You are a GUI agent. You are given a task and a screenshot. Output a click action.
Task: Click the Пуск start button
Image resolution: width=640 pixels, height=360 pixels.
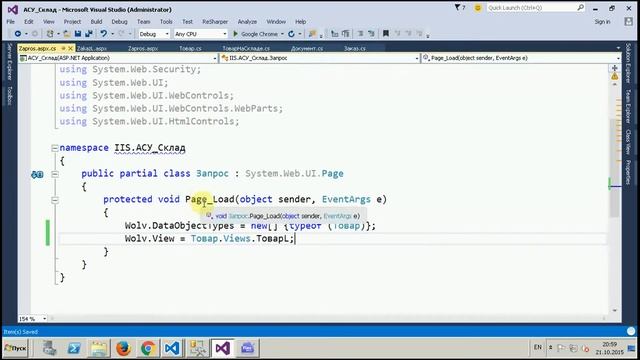15,348
